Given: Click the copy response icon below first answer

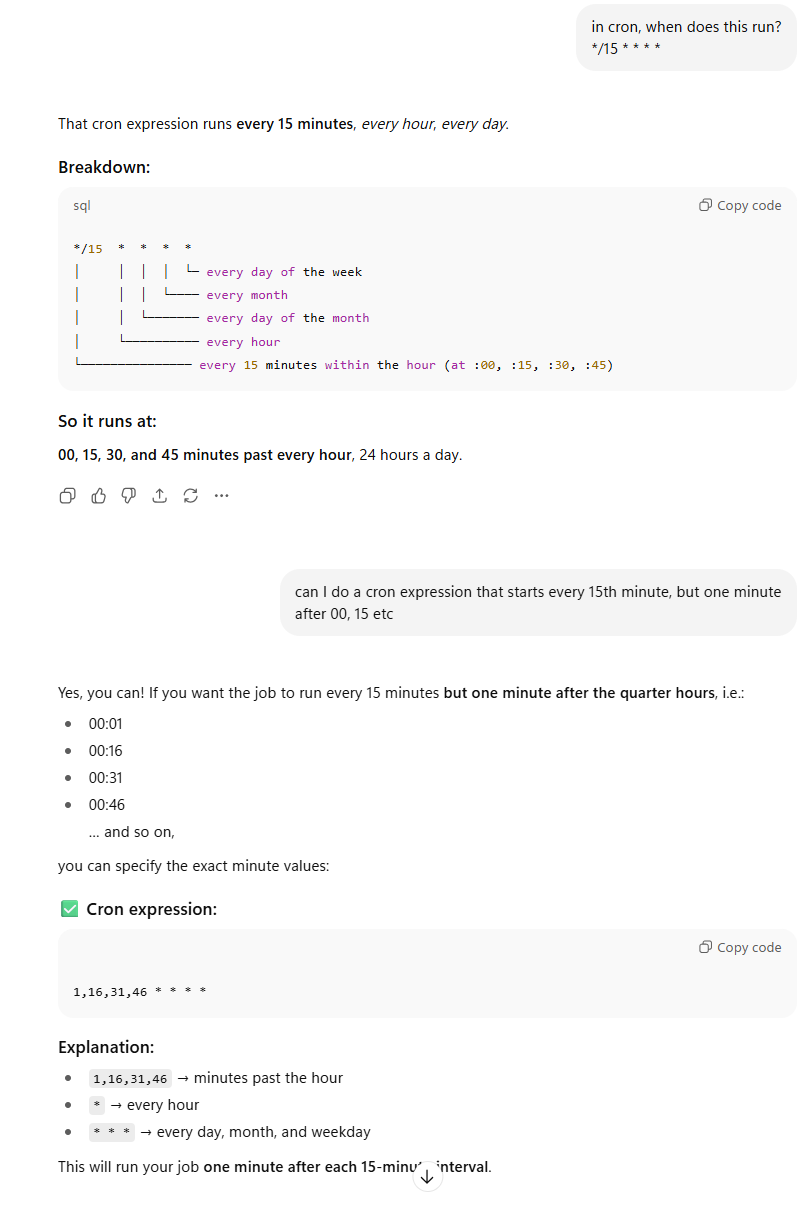Looking at the screenshot, I should pos(68,496).
